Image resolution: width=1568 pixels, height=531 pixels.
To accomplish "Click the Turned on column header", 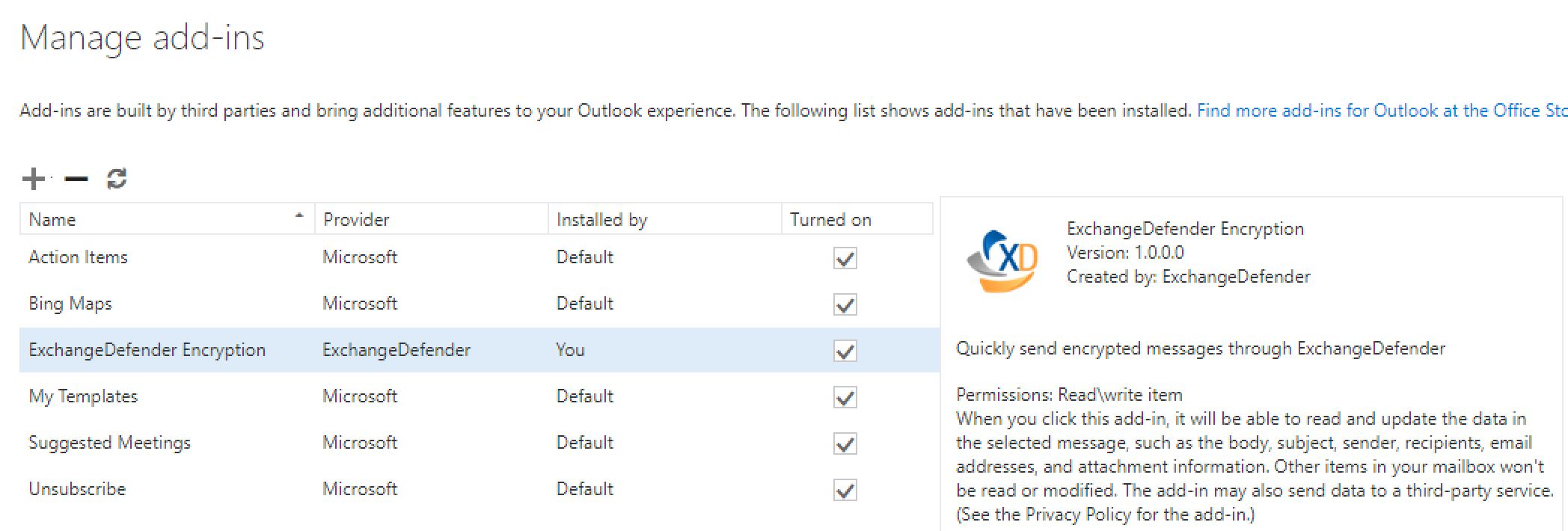I will 830,220.
